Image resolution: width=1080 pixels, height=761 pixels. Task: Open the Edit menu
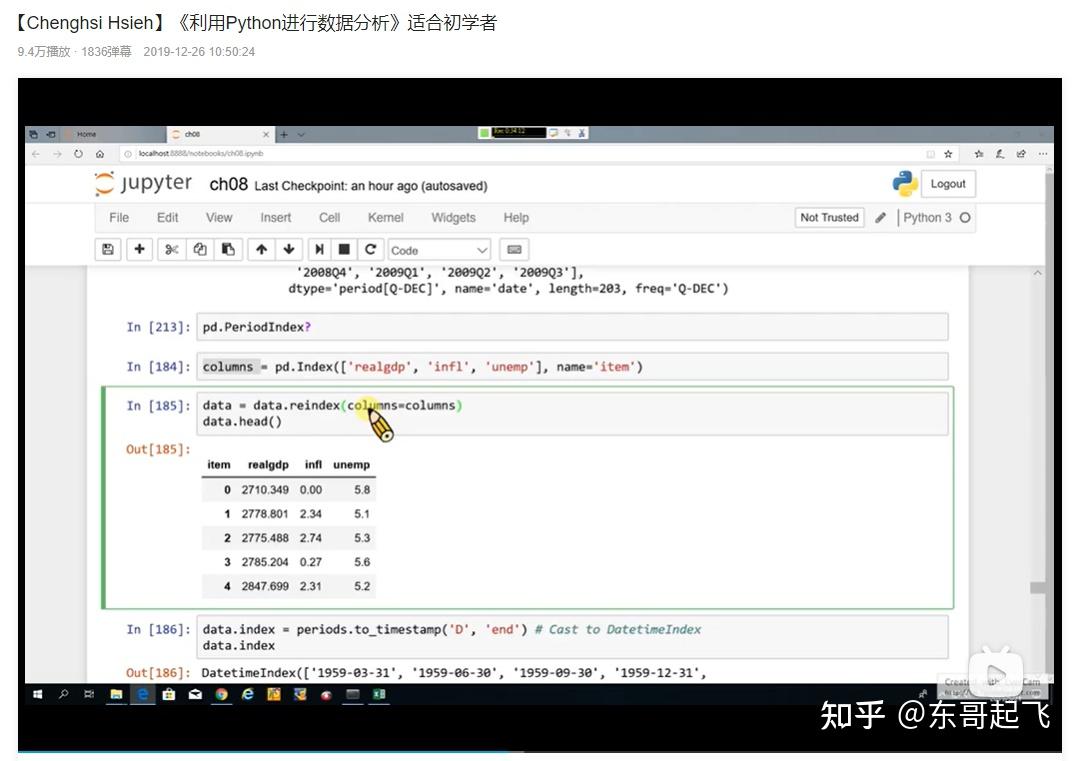tap(167, 218)
